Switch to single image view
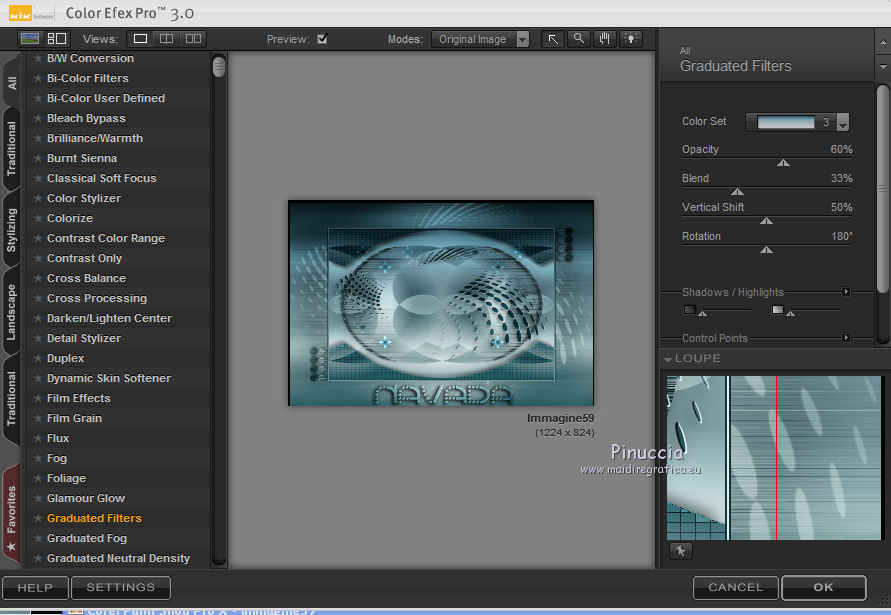 pyautogui.click(x=140, y=39)
